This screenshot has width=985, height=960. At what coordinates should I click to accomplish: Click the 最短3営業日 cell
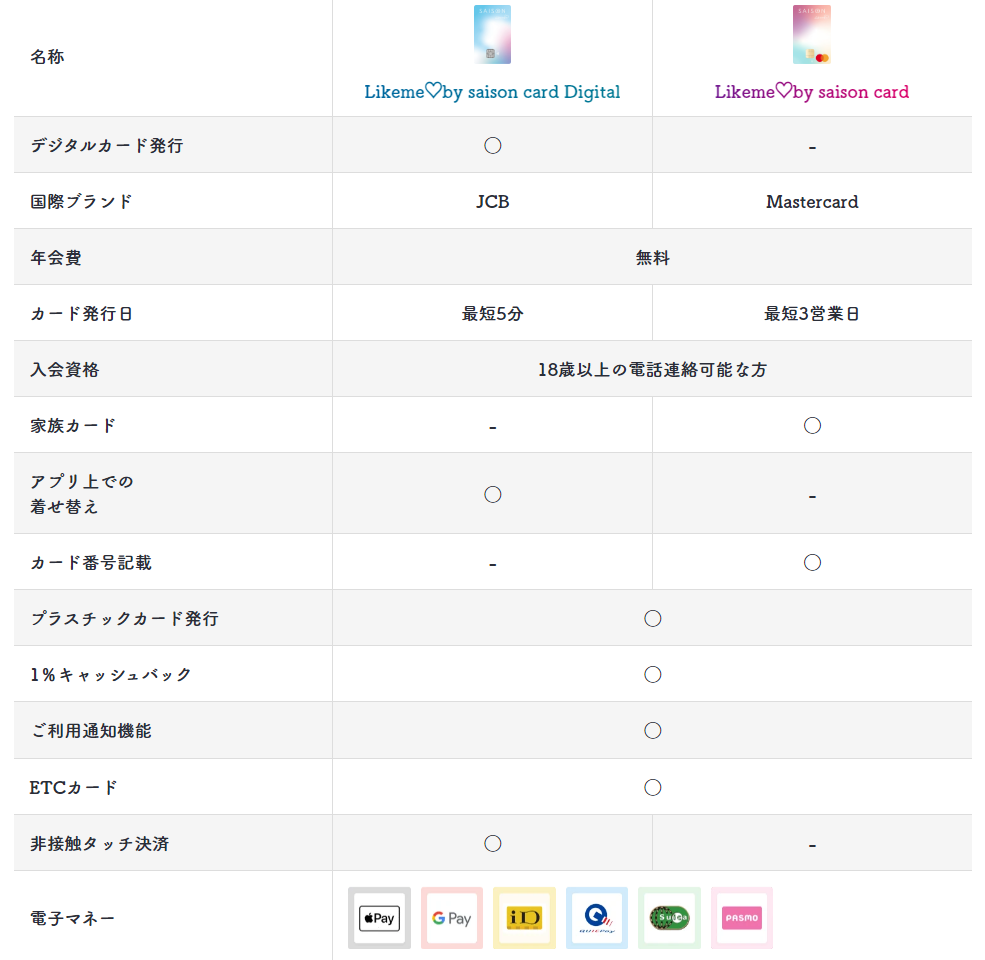(812, 314)
